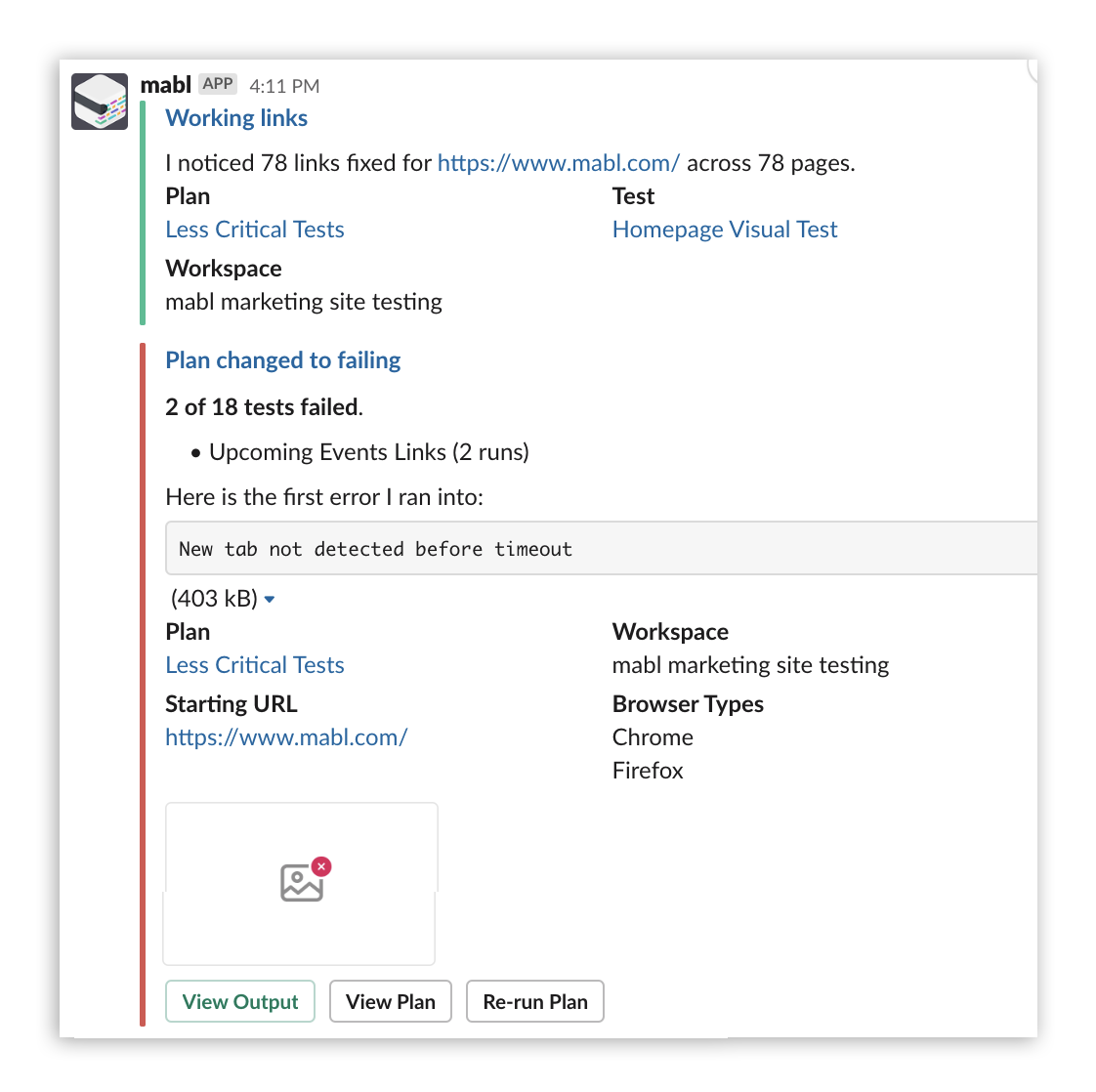Image resolution: width=1096 pixels, height=1092 pixels.
Task: Click the mabl app avatar icon
Action: (100, 102)
